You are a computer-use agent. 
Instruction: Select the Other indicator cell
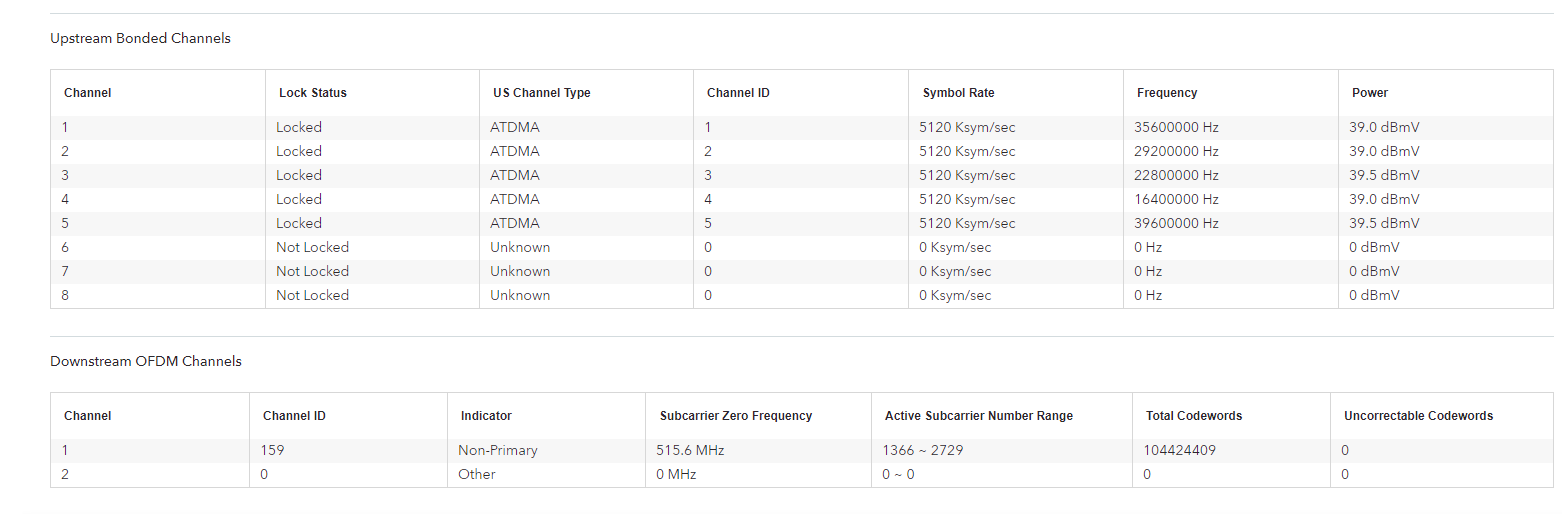tap(477, 474)
